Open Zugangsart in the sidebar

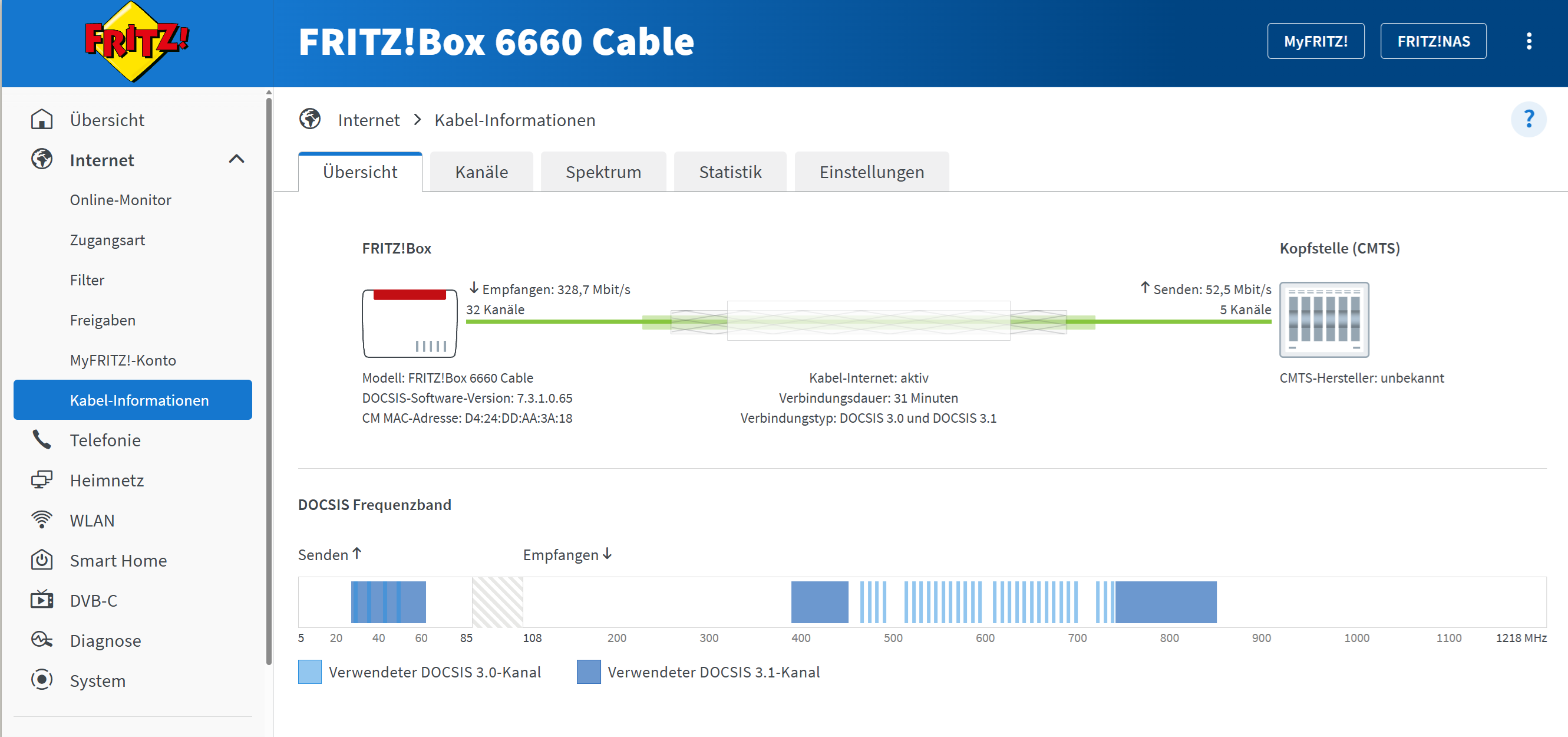[x=107, y=240]
